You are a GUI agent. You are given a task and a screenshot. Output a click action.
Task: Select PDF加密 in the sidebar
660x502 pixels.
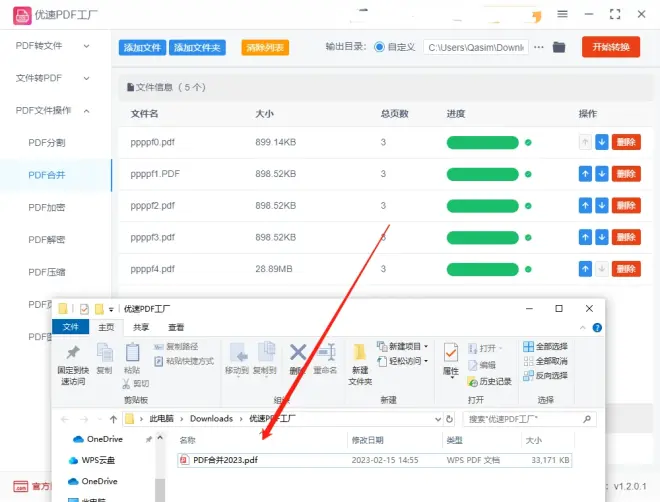[x=47, y=207]
